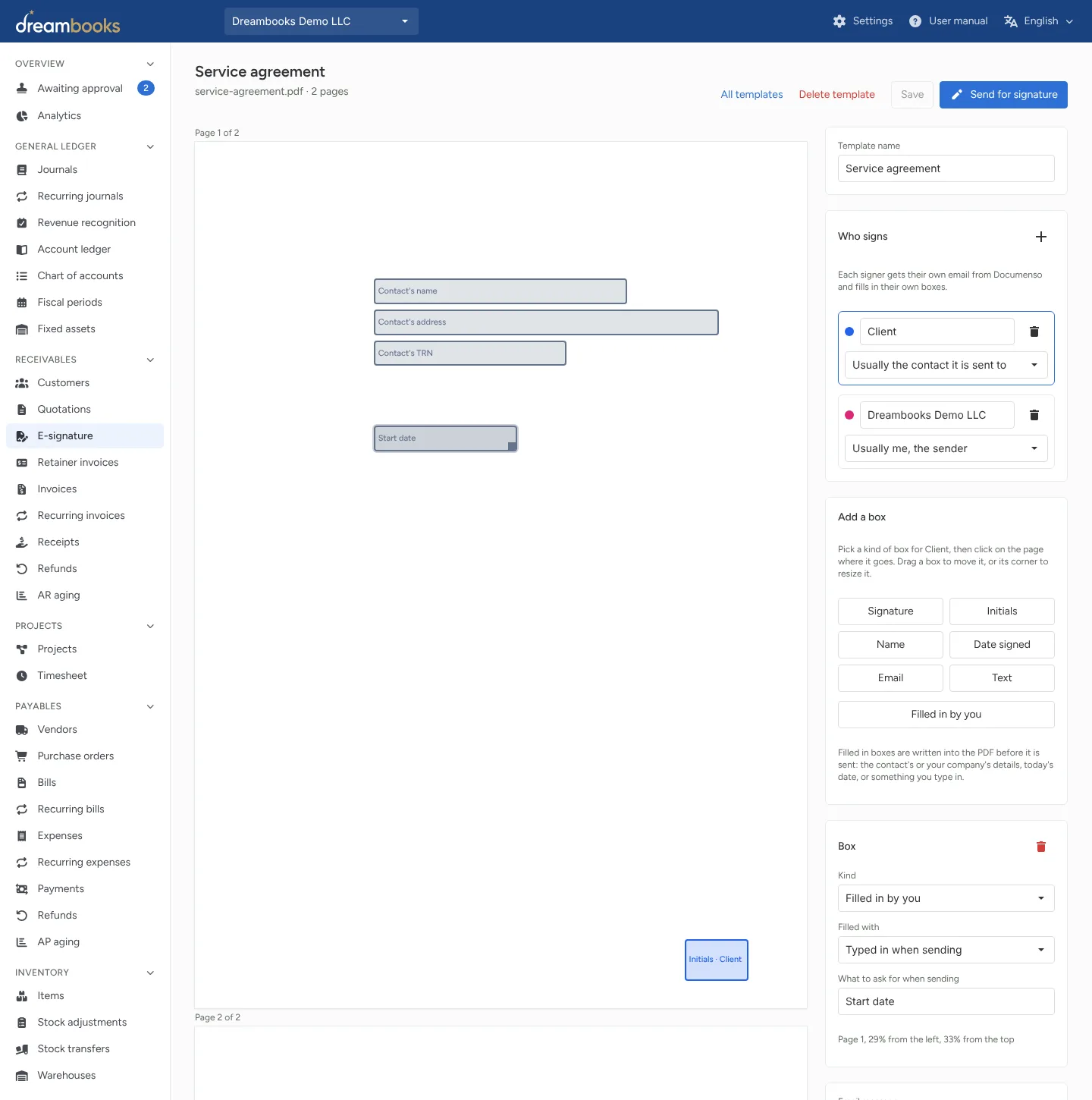1092x1100 pixels.
Task: Select the Contact's address box on the page
Action: tap(546, 322)
